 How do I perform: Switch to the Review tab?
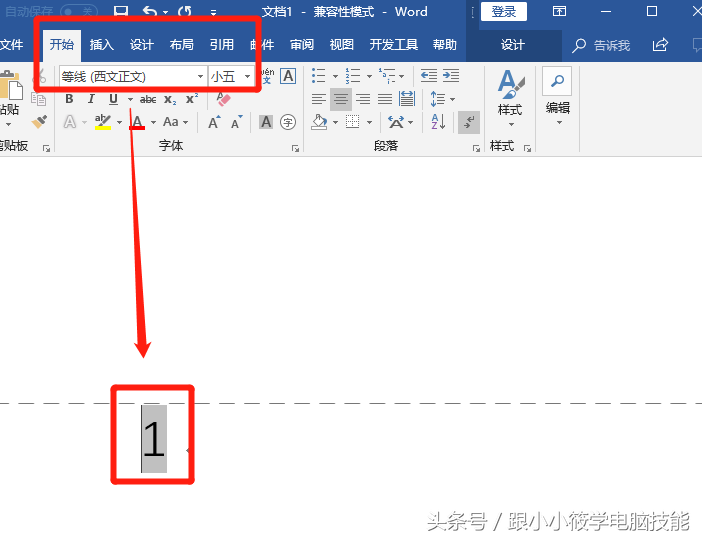[x=302, y=45]
